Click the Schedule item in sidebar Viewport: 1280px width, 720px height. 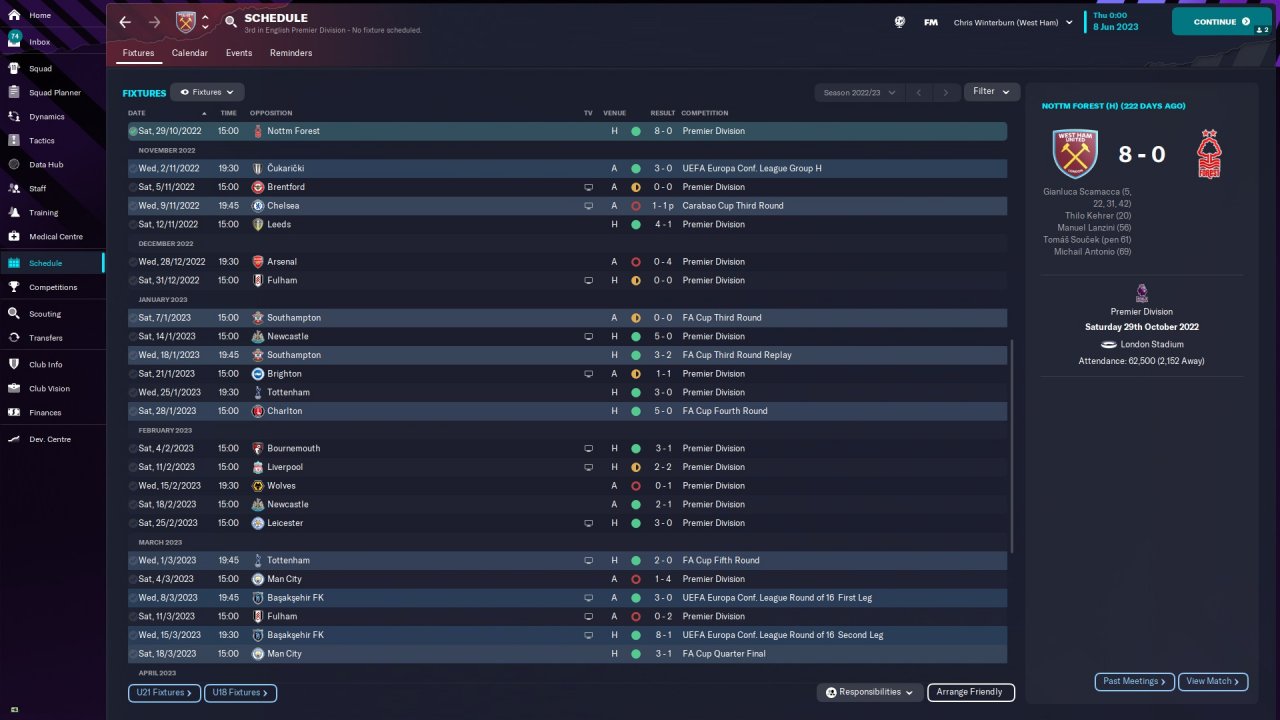click(x=53, y=263)
